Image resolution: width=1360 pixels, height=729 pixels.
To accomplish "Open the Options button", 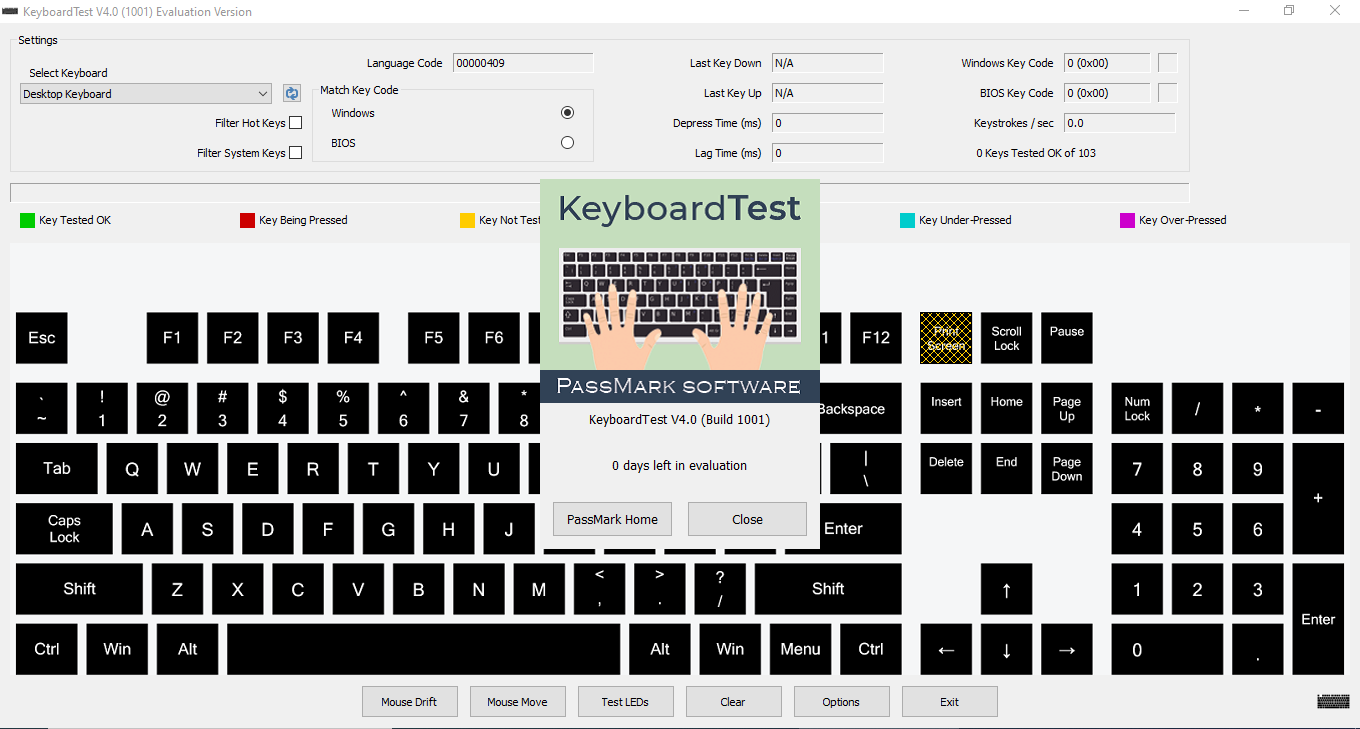I will [841, 702].
